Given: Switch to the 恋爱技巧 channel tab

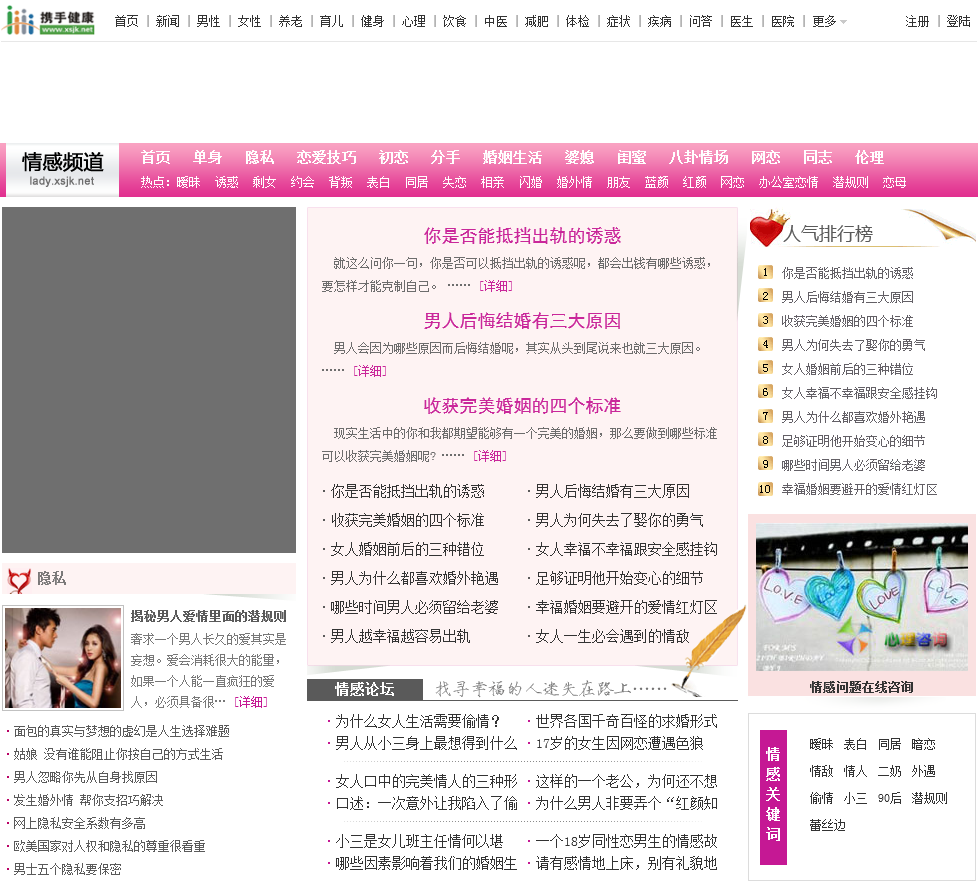Looking at the screenshot, I should [327, 157].
